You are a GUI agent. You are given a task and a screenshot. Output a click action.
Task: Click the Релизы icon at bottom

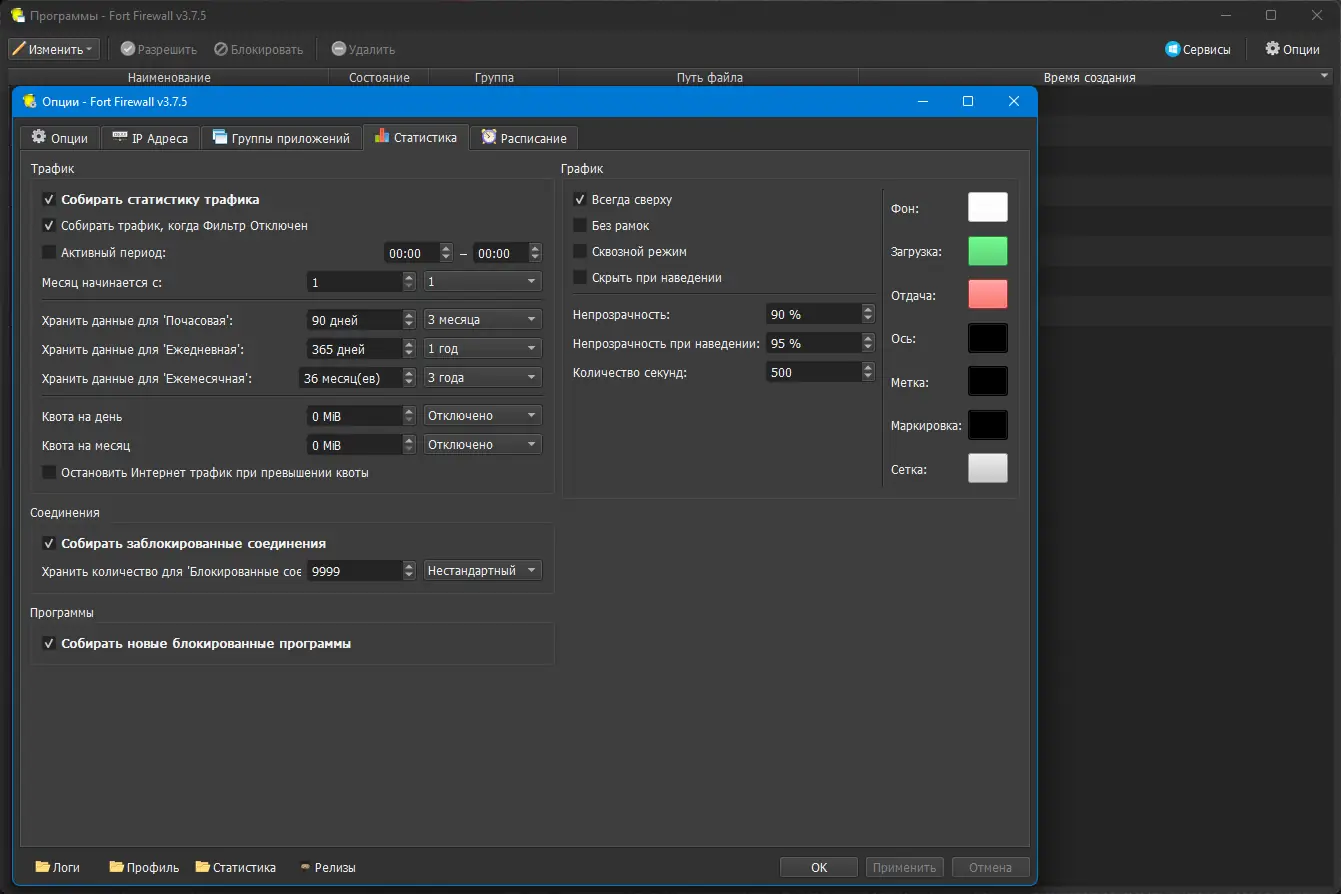point(328,867)
